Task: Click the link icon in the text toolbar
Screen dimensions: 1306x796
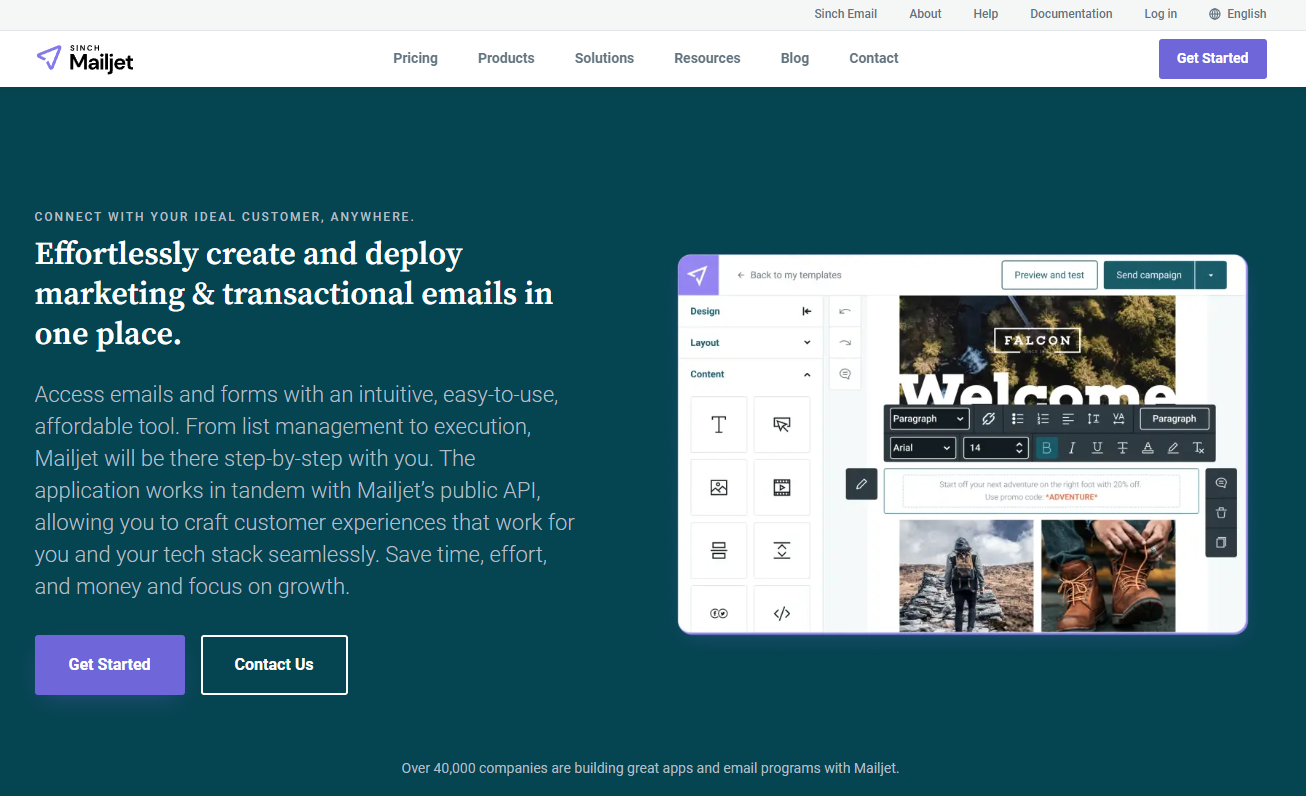Action: [x=988, y=419]
